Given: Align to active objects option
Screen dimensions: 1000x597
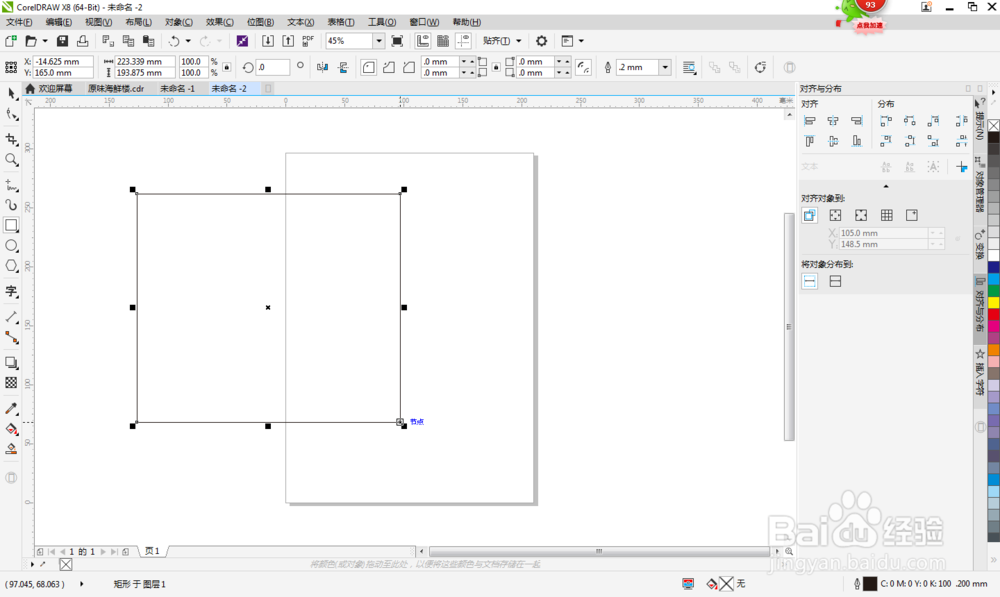Looking at the screenshot, I should click(x=809, y=216).
